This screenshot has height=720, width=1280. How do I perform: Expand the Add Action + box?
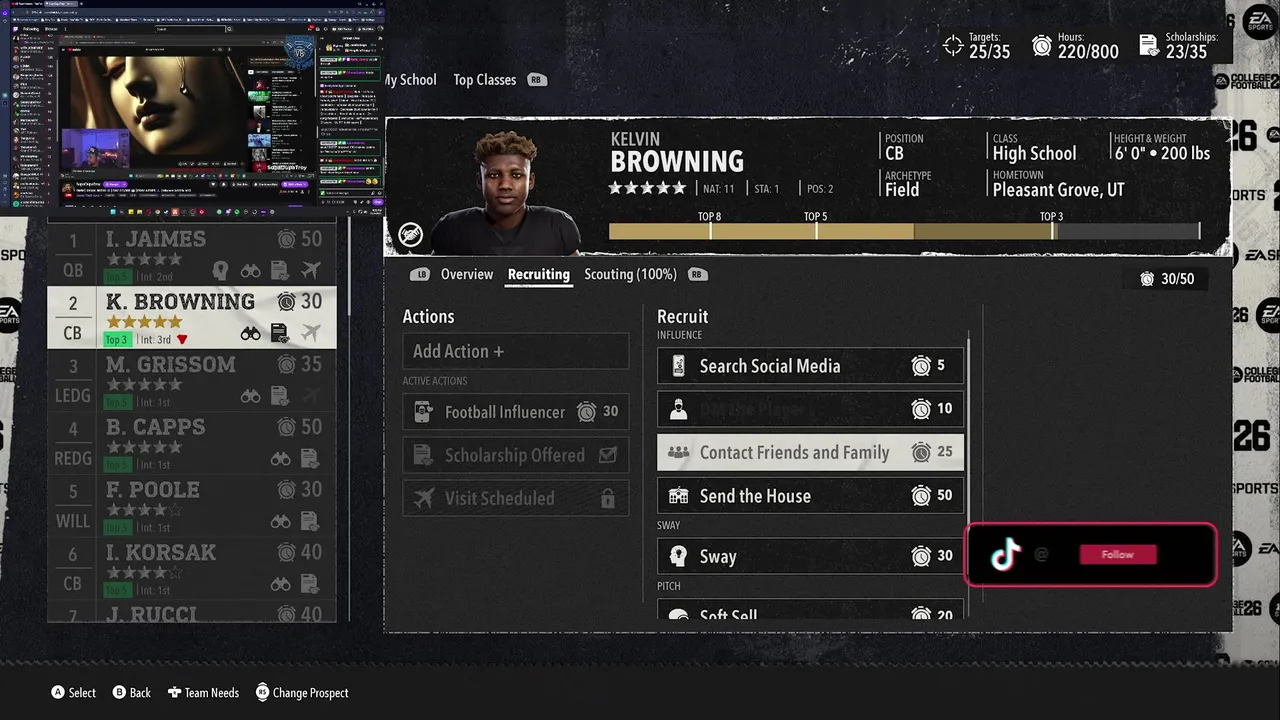[x=516, y=351]
